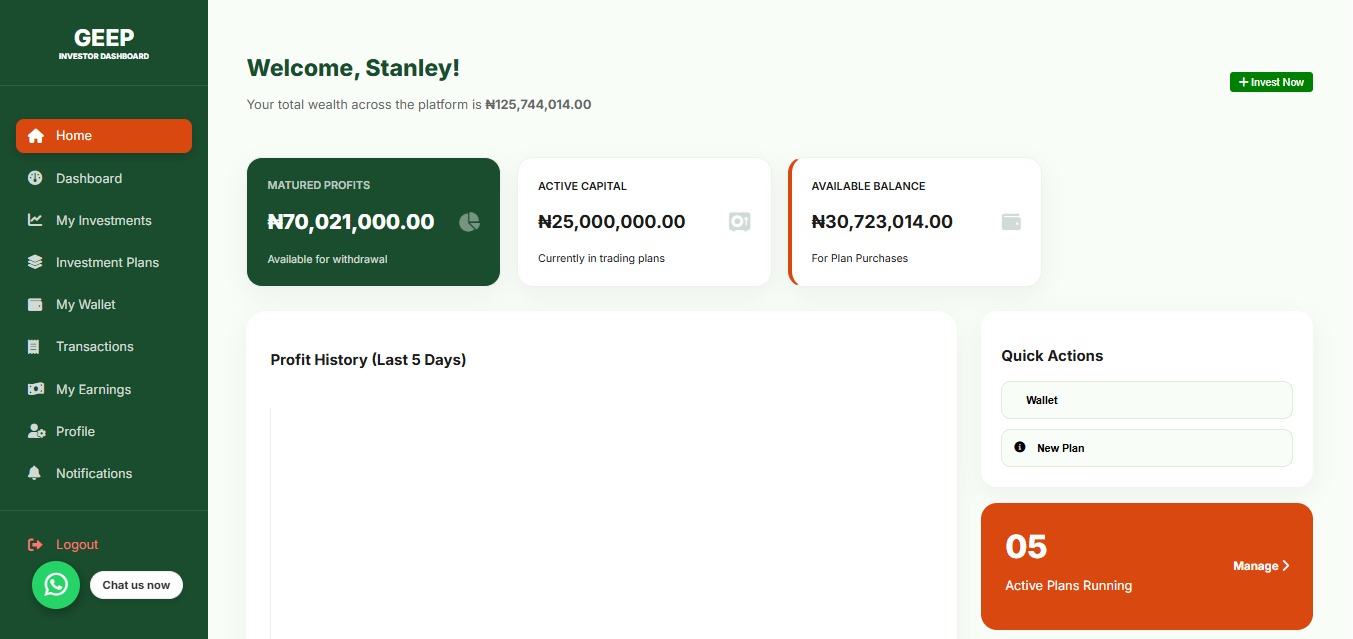
Task: Select the New Plan quick action
Action: pyautogui.click(x=1146, y=448)
